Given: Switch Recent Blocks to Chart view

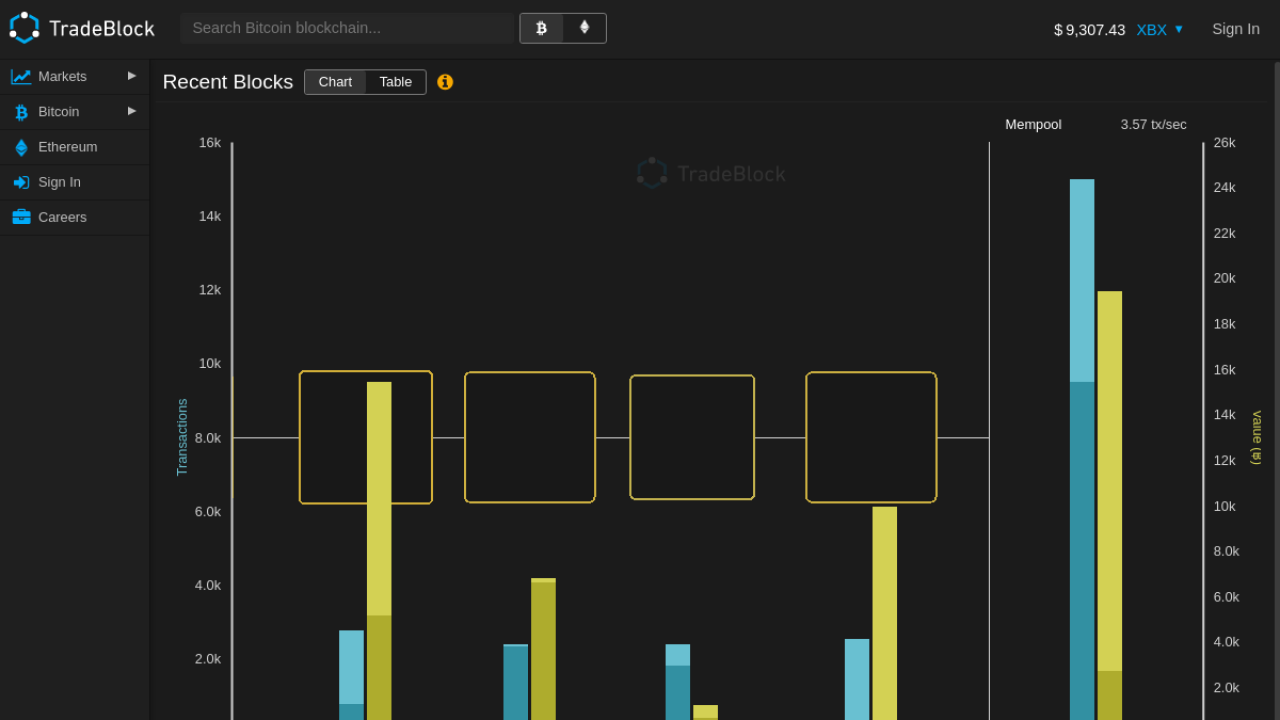Looking at the screenshot, I should pos(335,82).
